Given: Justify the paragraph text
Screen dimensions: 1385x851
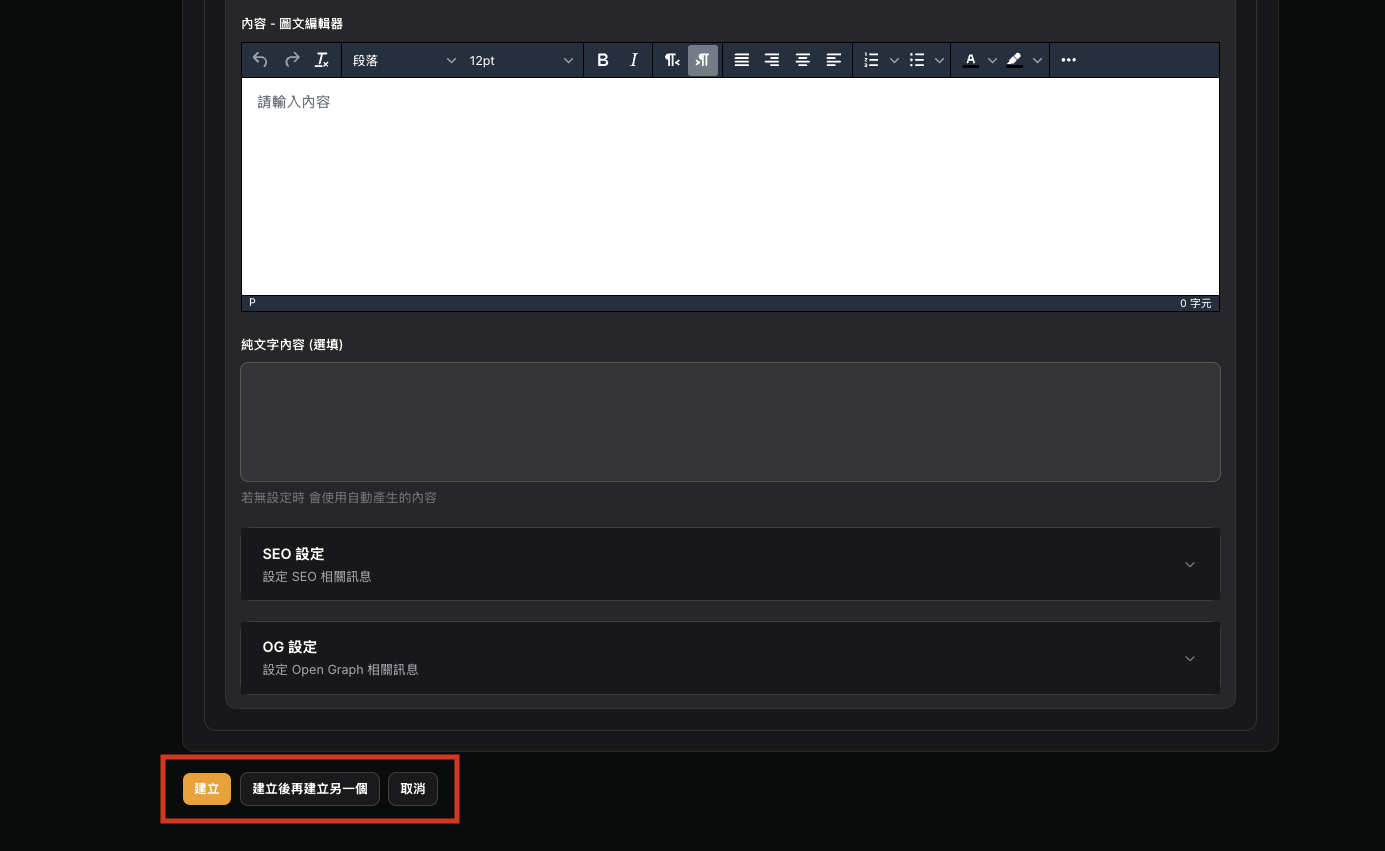Looking at the screenshot, I should 742,60.
